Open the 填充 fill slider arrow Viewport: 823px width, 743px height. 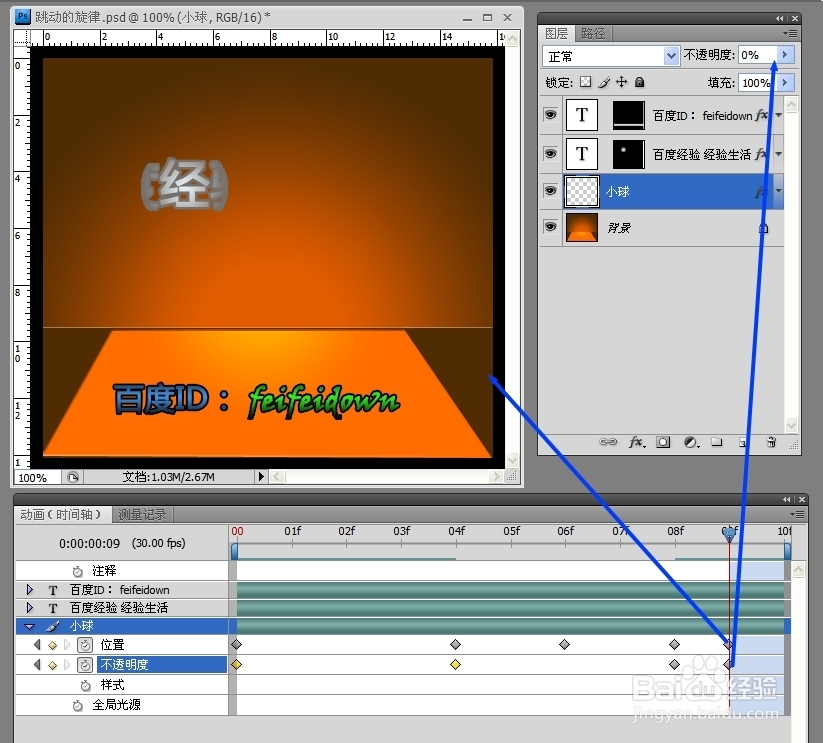coord(785,82)
